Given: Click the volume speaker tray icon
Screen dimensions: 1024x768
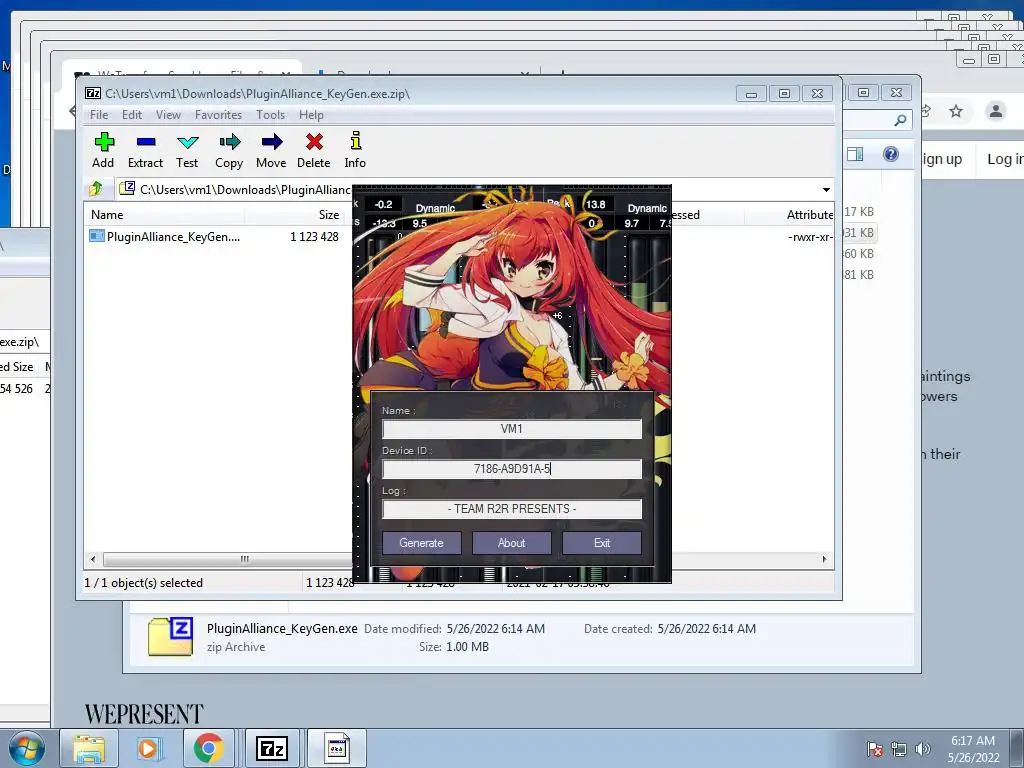Looking at the screenshot, I should (923, 749).
